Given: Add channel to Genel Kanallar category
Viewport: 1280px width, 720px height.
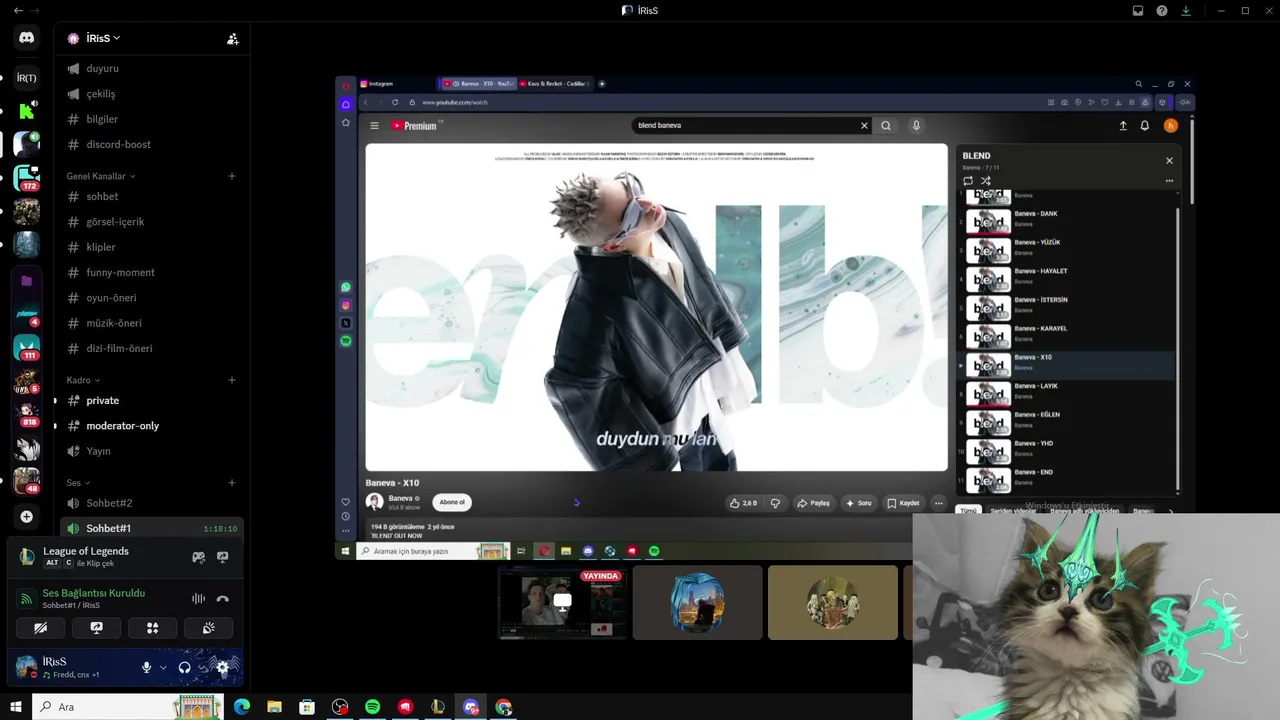Looking at the screenshot, I should (x=232, y=176).
